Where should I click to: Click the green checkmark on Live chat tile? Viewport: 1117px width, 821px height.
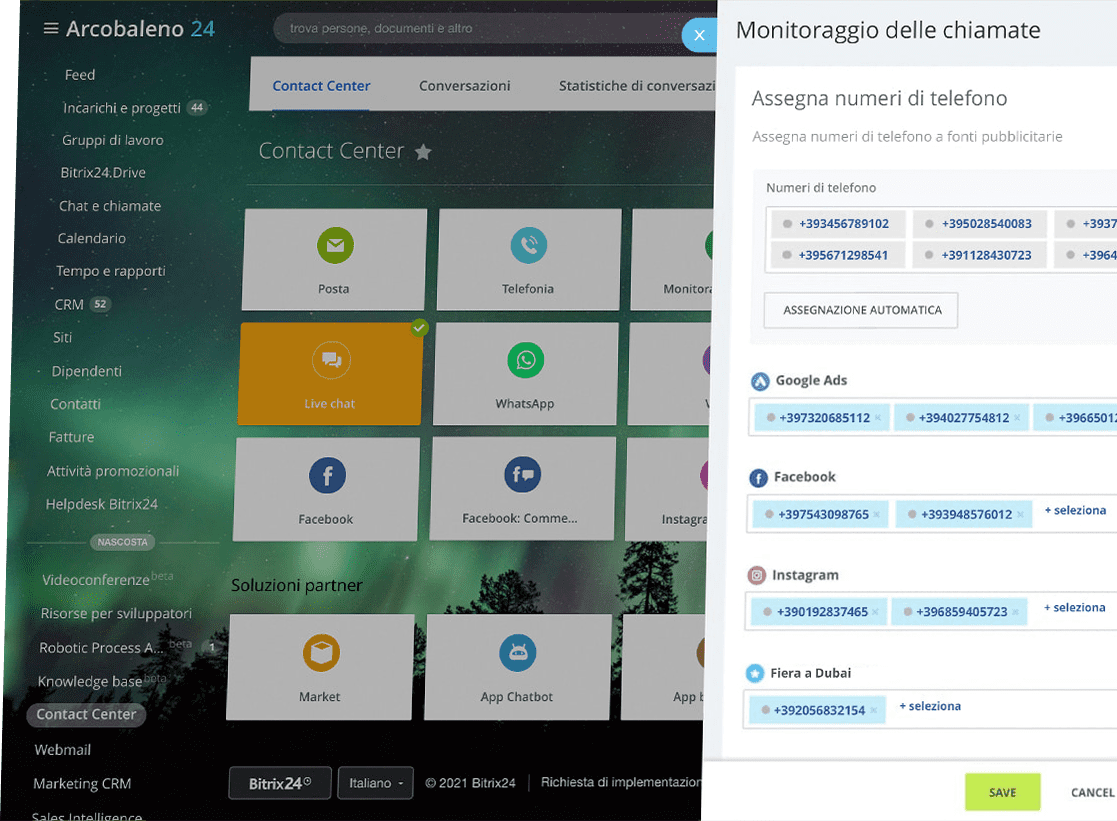pyautogui.click(x=420, y=328)
